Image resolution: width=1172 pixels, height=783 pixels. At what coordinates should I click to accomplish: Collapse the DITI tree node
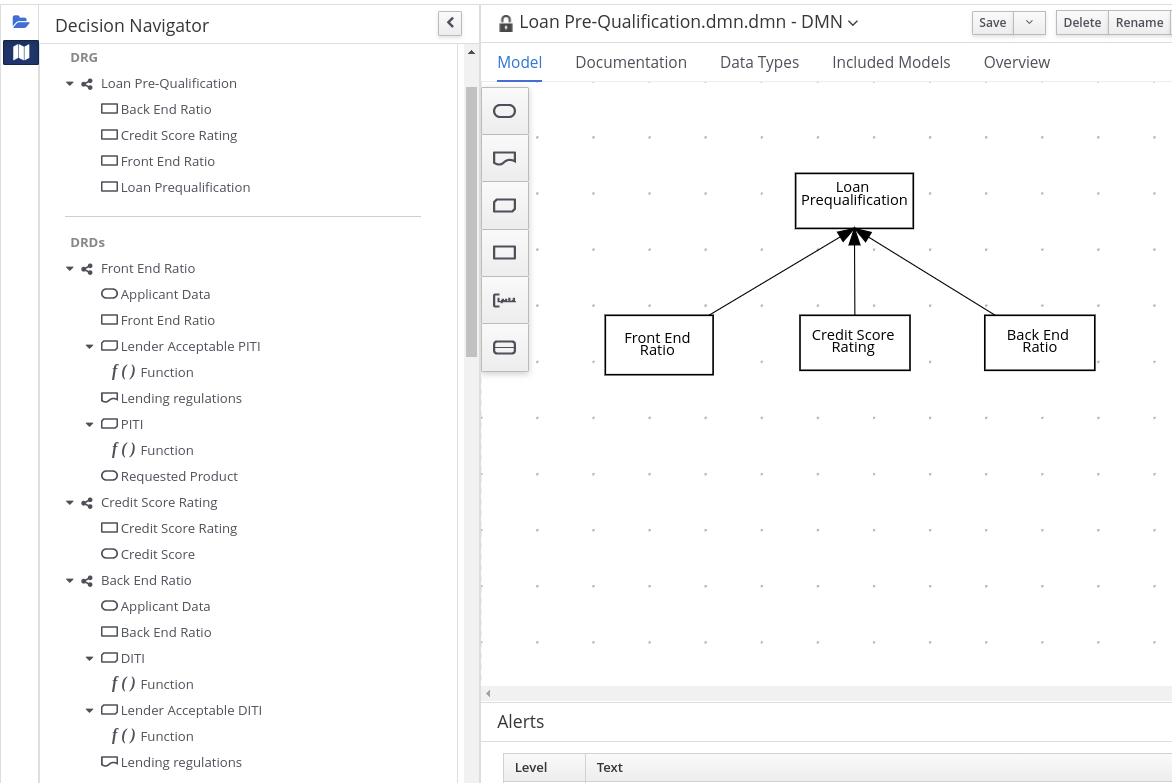pos(90,659)
